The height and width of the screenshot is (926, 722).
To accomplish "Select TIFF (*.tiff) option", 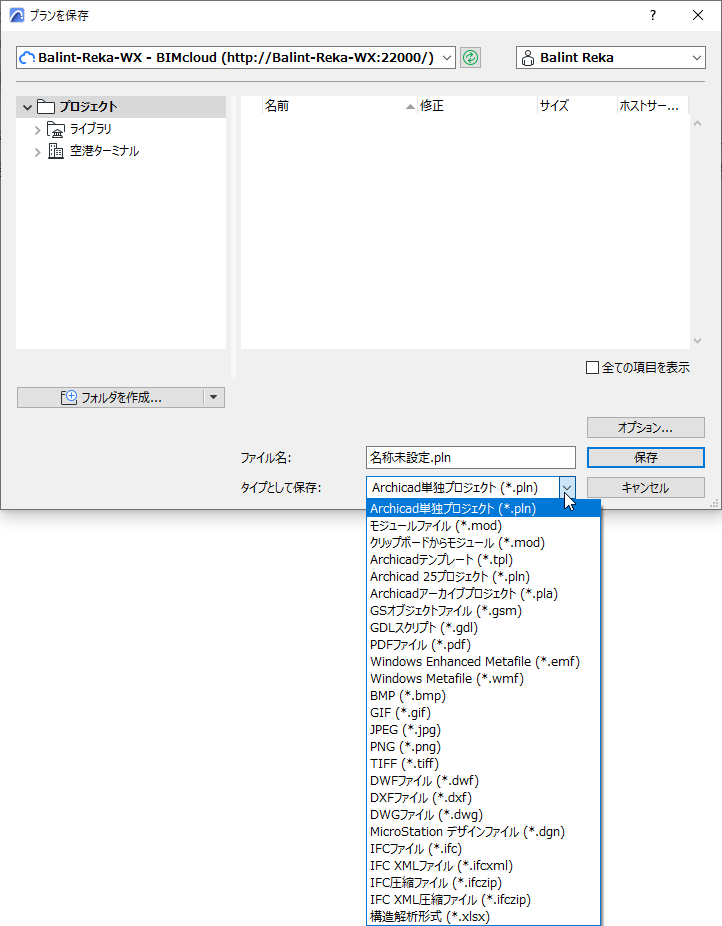I will tap(483, 764).
